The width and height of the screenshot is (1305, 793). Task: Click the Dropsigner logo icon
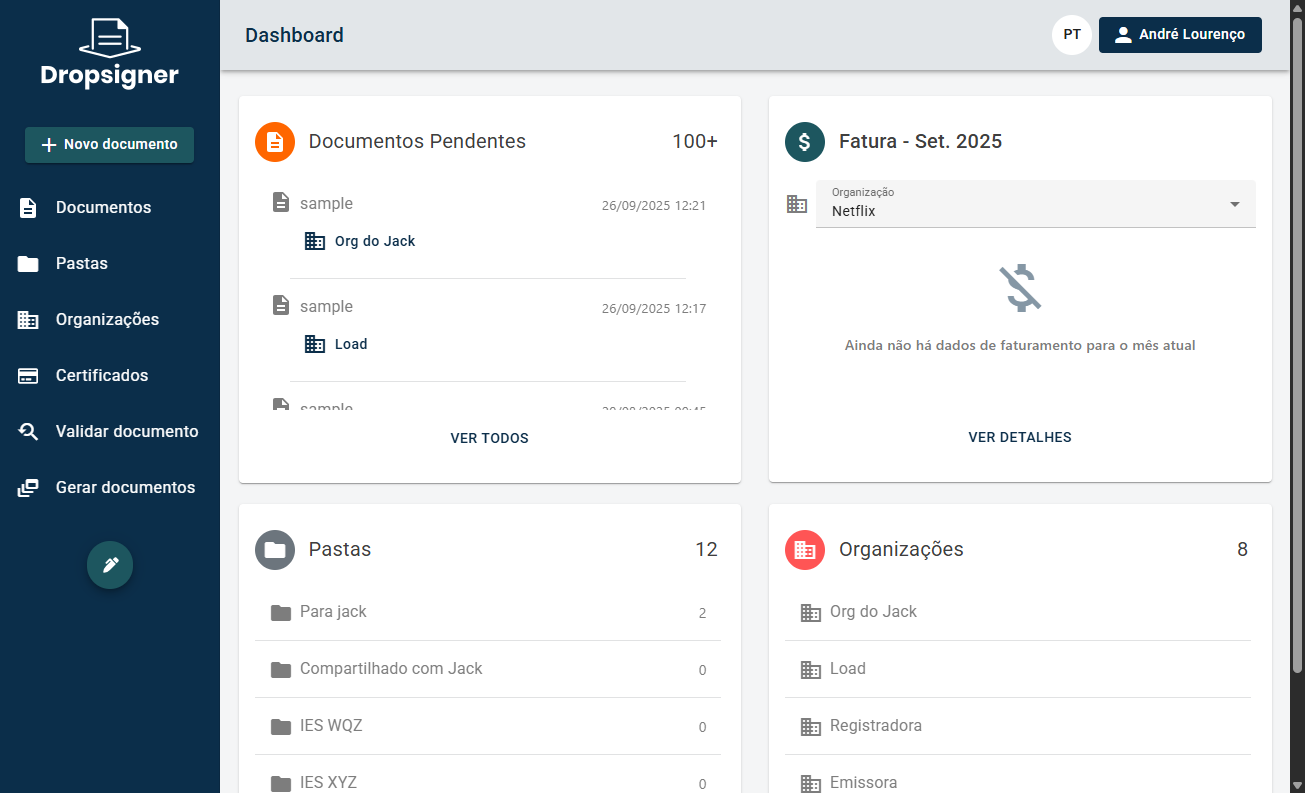tap(109, 37)
